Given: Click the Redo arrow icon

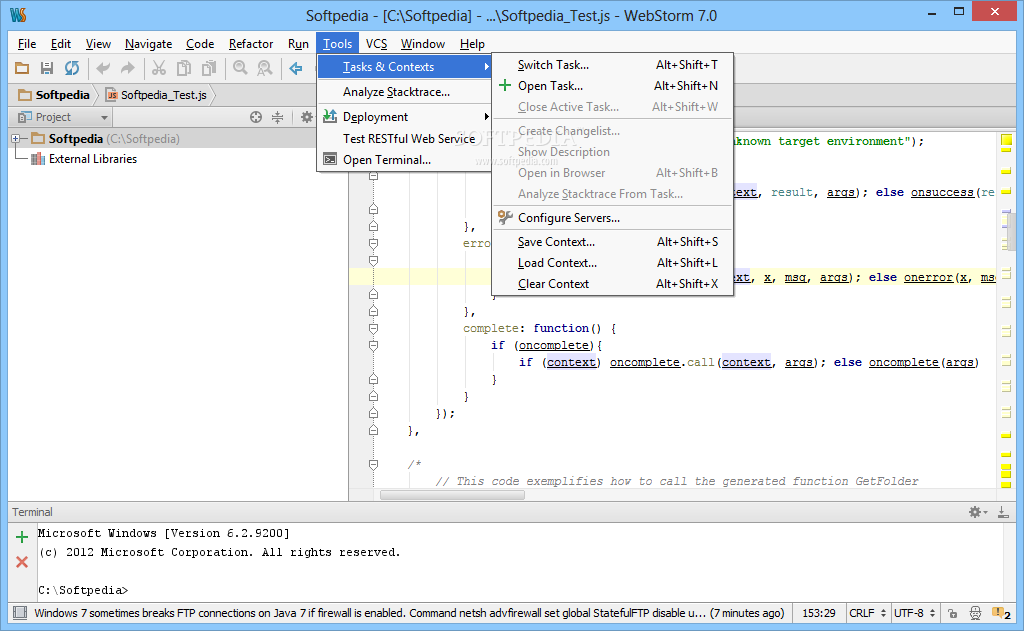Looking at the screenshot, I should [x=128, y=68].
